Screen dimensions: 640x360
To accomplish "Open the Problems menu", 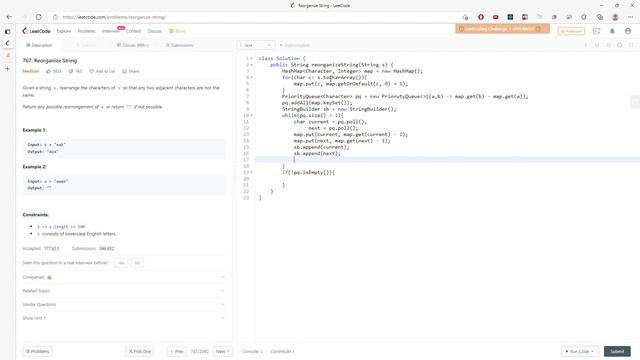I will (86, 31).
